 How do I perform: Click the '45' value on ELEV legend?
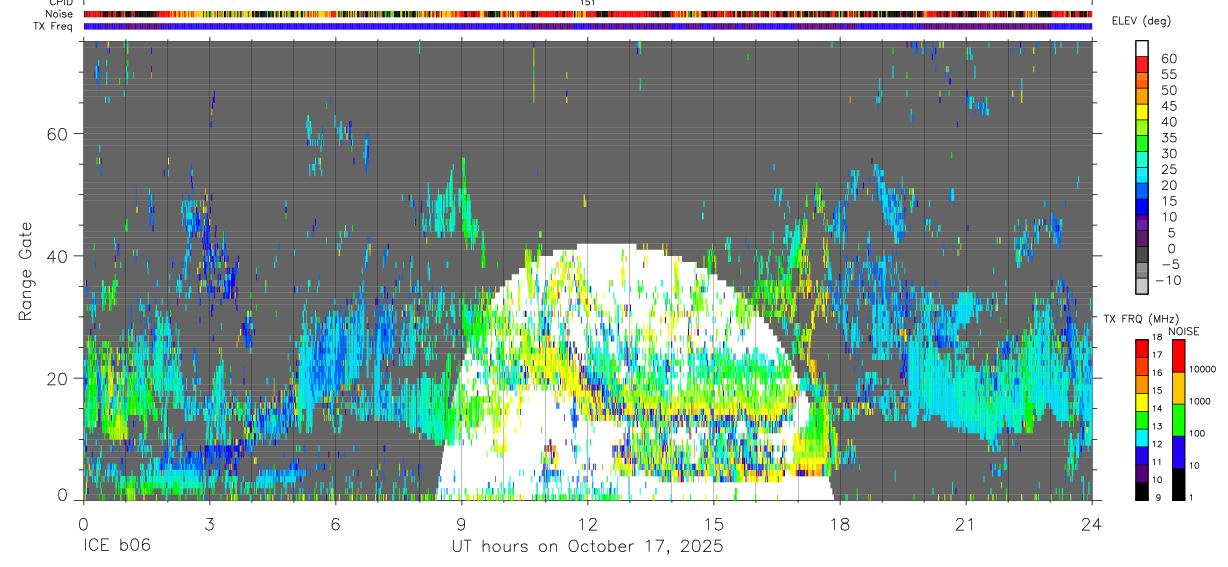click(x=1168, y=106)
